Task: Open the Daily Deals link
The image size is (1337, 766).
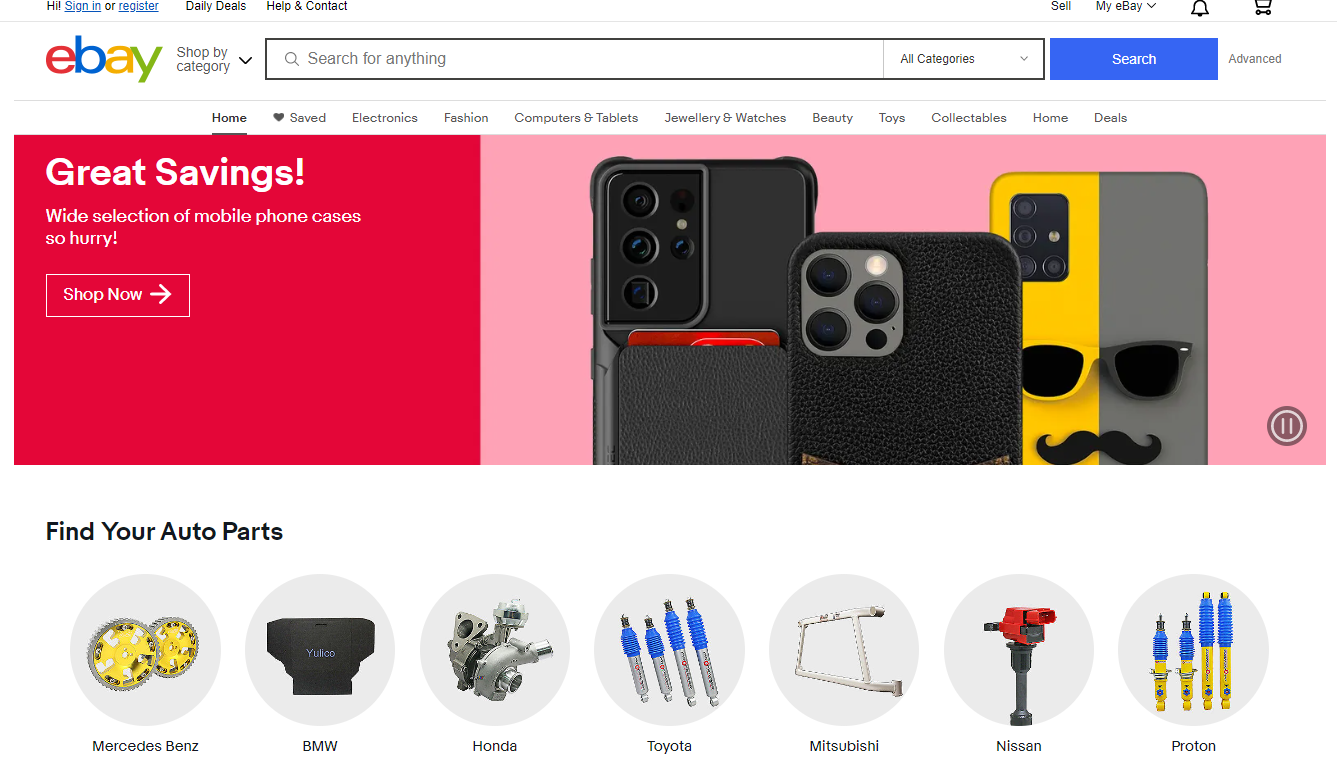Action: [216, 6]
